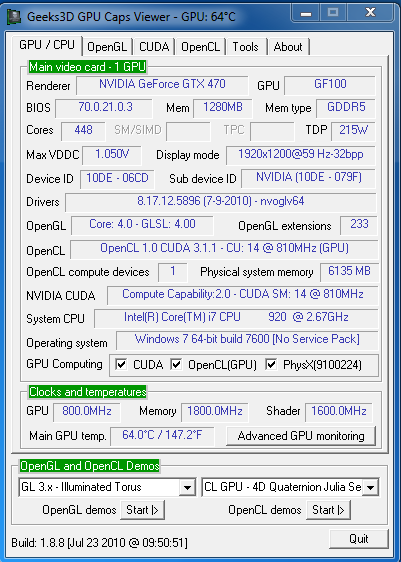Viewport: 401px width, 562px height.
Task: Click the Operating system field Windows 7 64-bit
Action: [x=247, y=340]
